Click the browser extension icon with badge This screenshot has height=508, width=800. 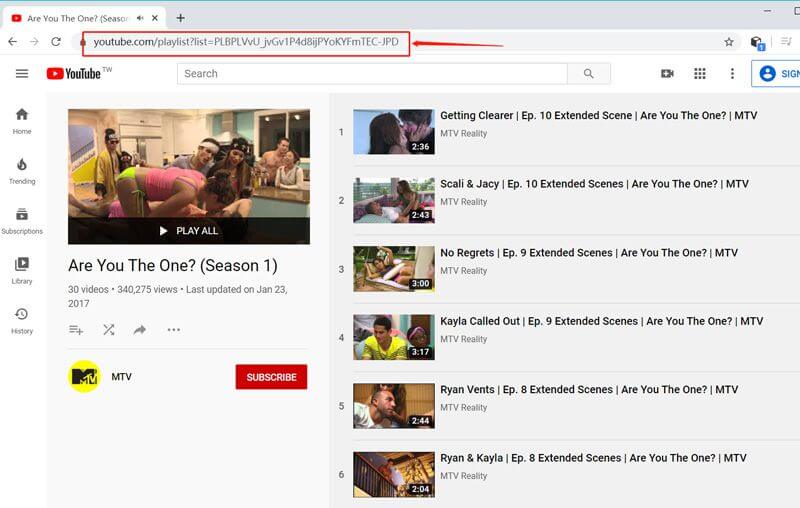coord(757,43)
